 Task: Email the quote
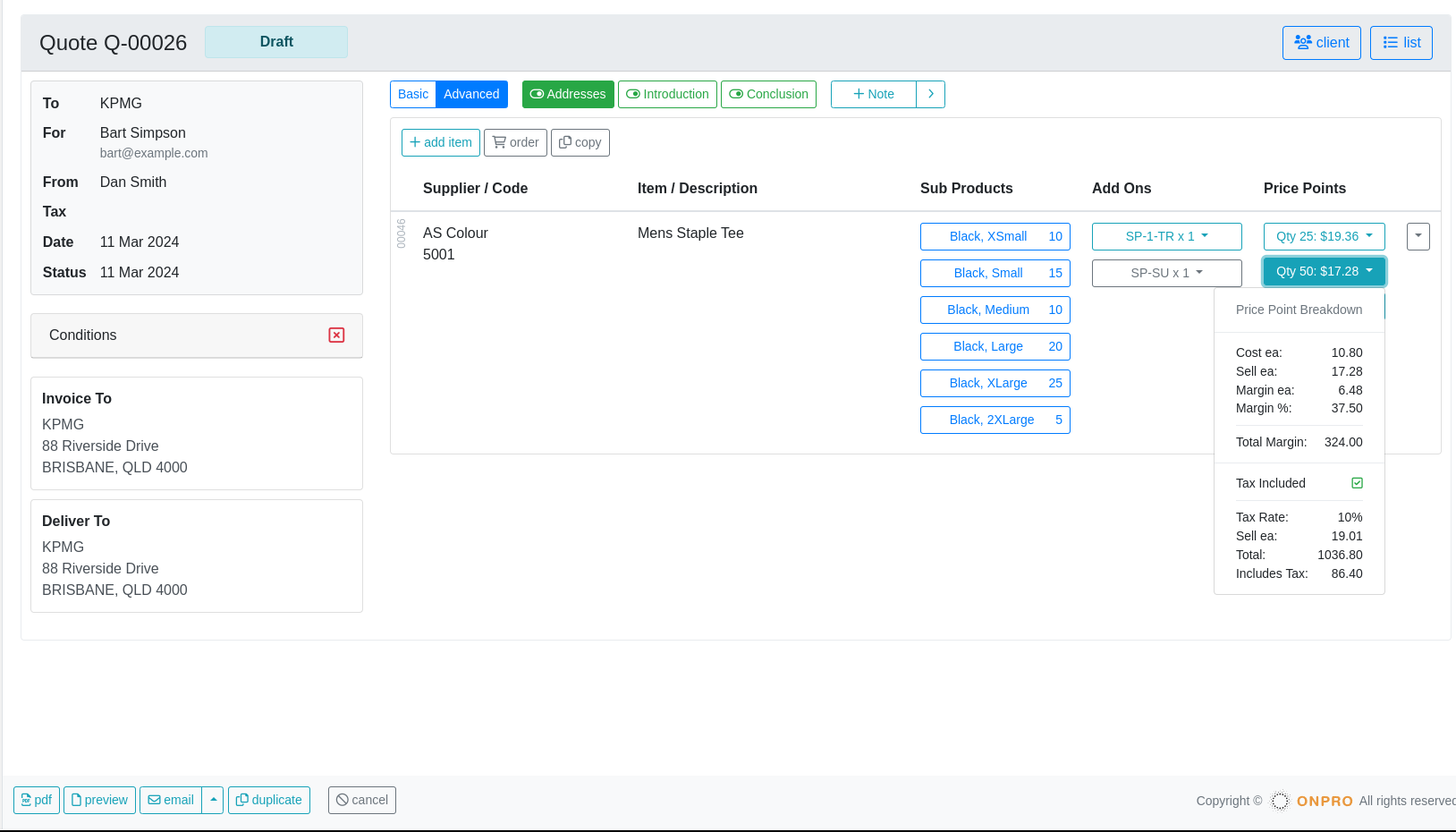pos(171,800)
